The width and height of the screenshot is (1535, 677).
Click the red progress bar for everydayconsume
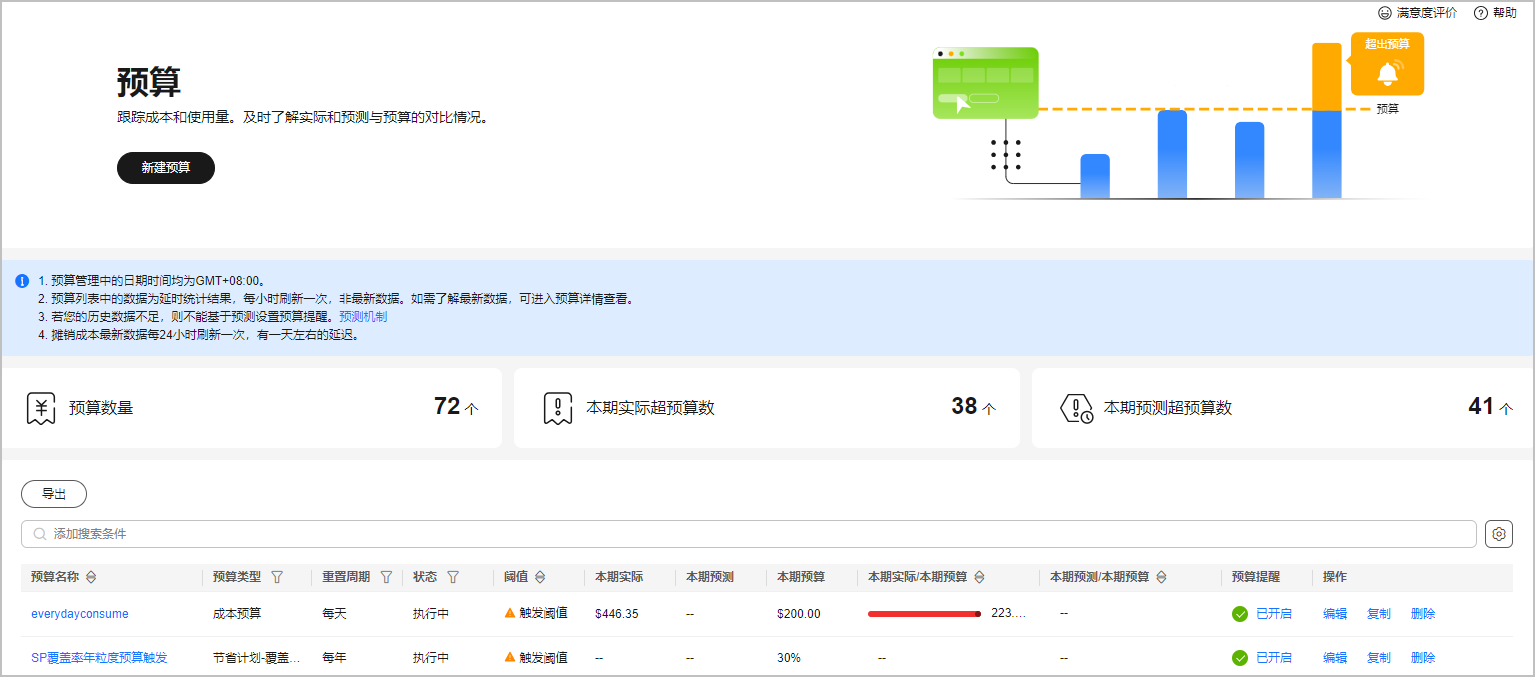click(x=923, y=614)
